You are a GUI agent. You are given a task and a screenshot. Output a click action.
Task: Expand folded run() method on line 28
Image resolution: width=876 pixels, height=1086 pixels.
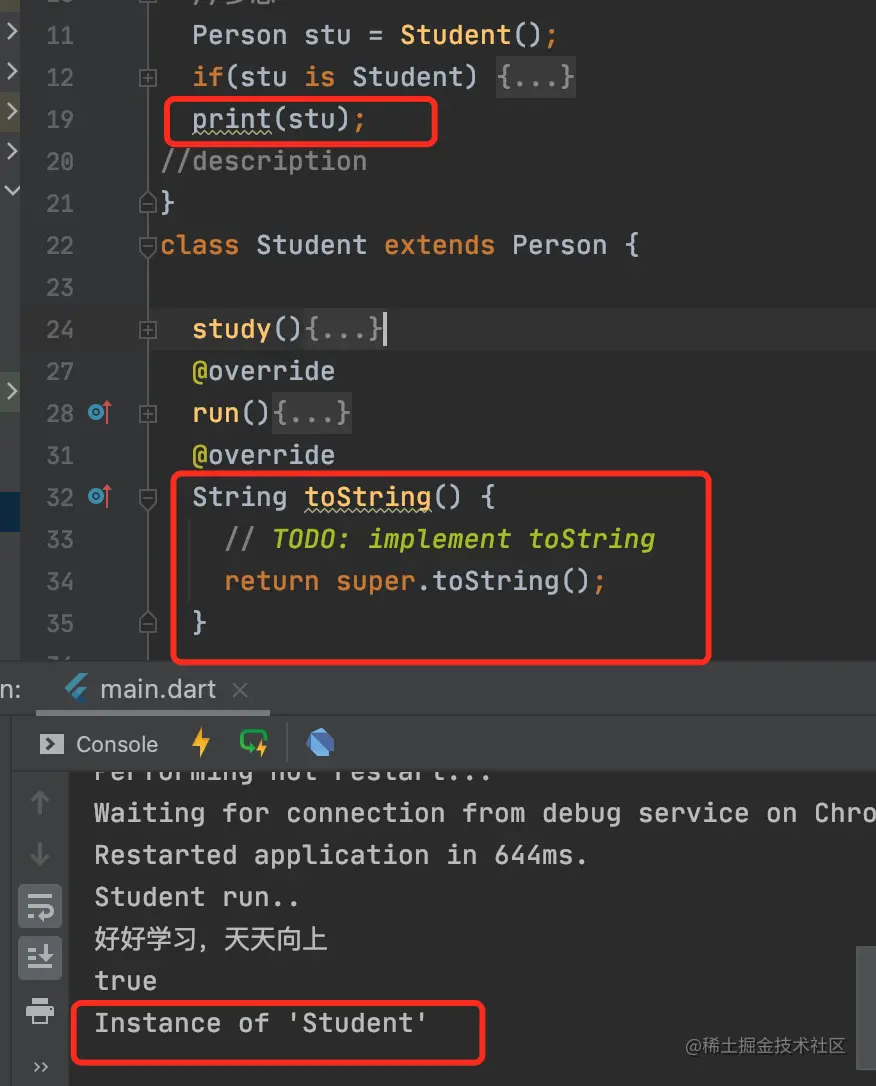pos(148,414)
